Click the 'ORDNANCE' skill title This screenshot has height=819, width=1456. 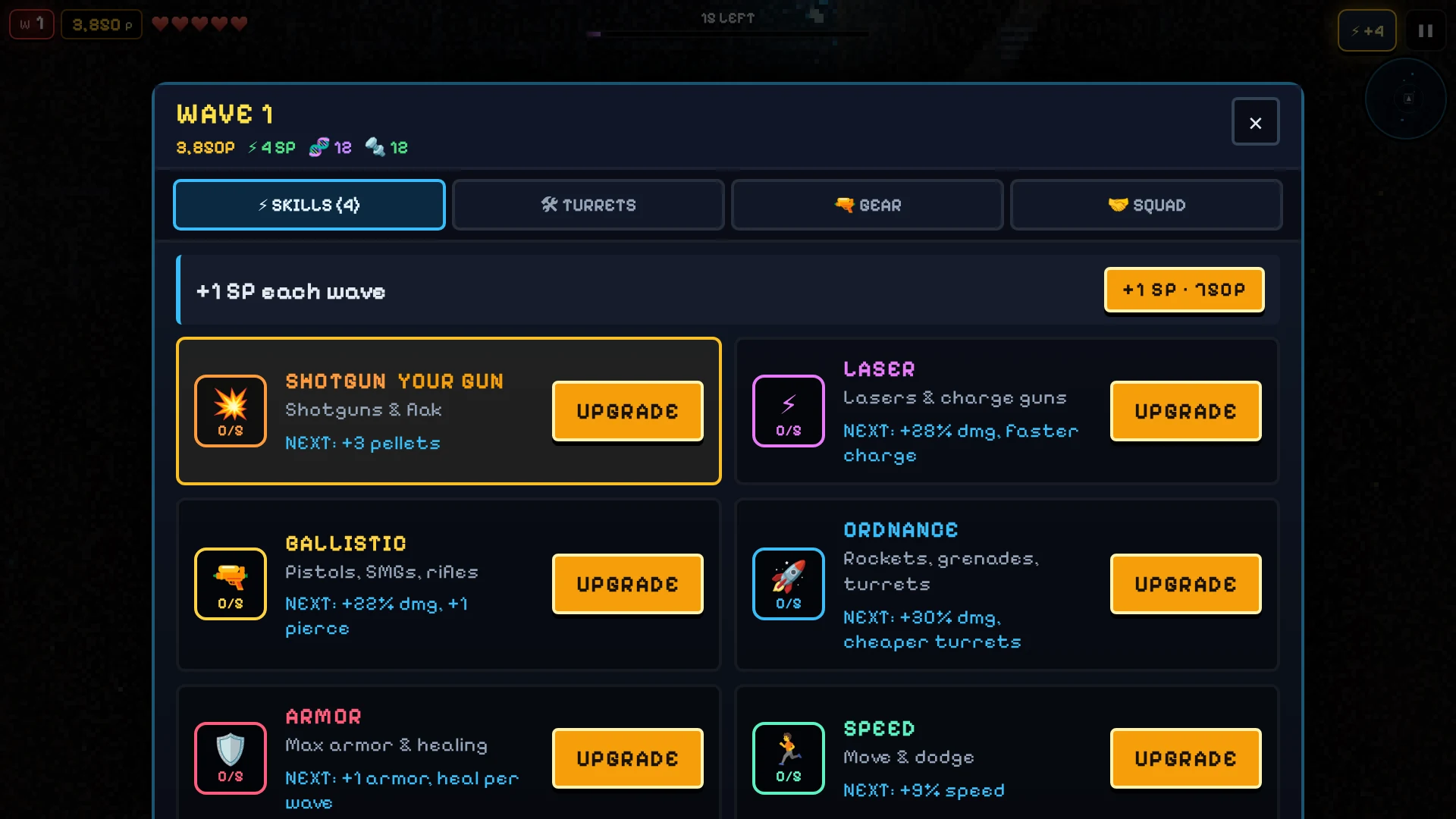tap(901, 530)
